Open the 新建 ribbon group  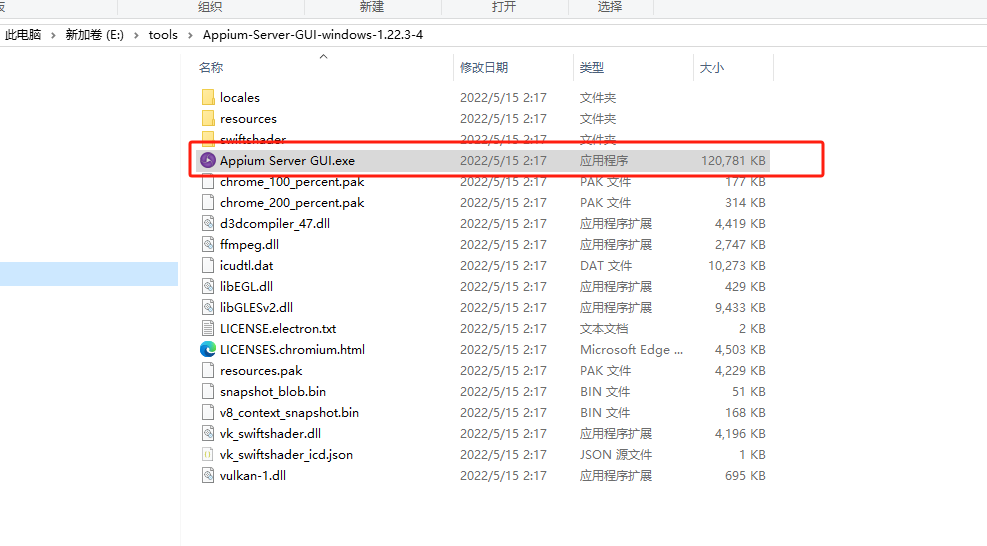coord(371,6)
